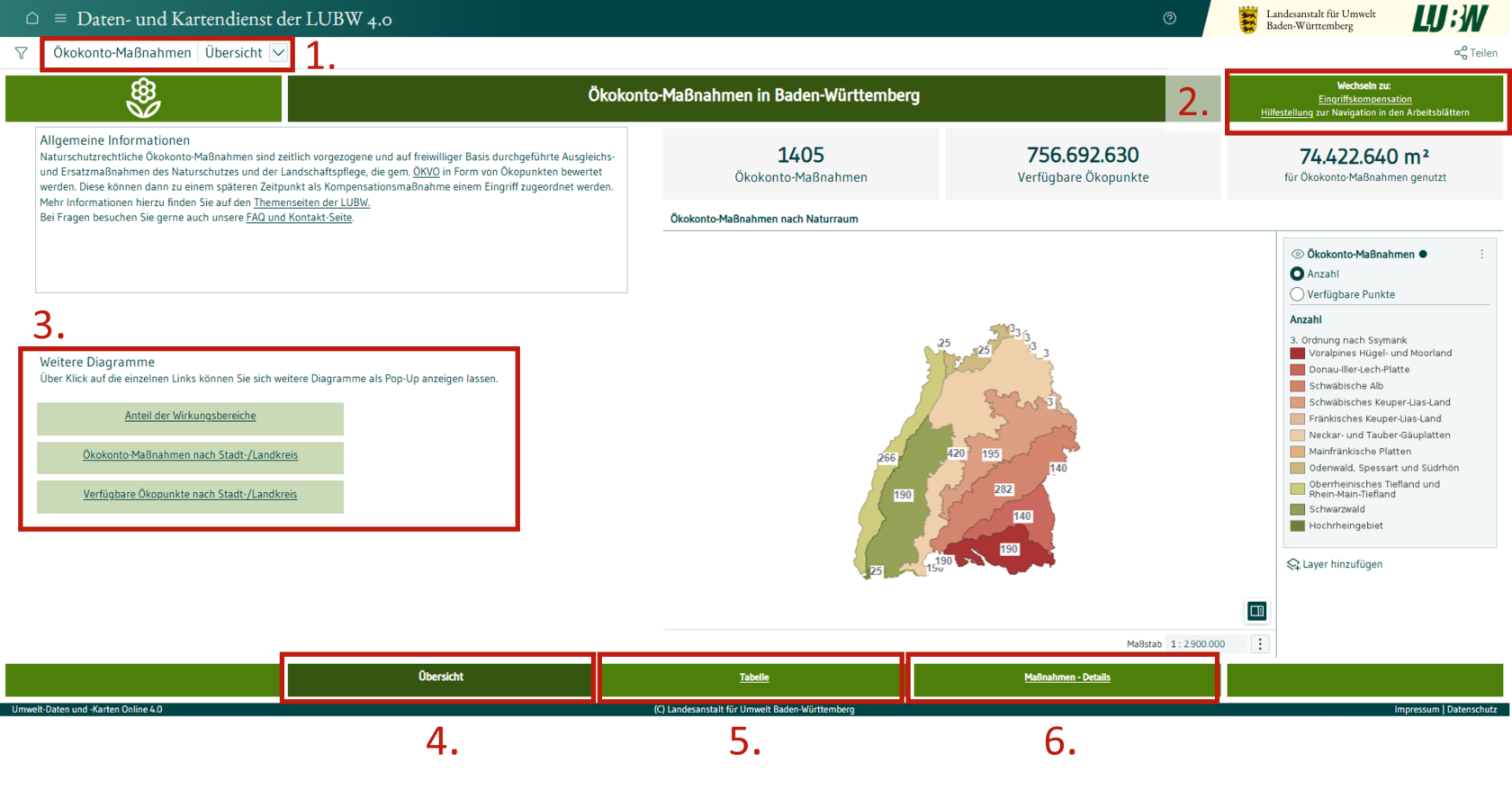1512x798 pixels.
Task: Switch to the Maßnahmen - Details tab
Action: pyautogui.click(x=1066, y=677)
